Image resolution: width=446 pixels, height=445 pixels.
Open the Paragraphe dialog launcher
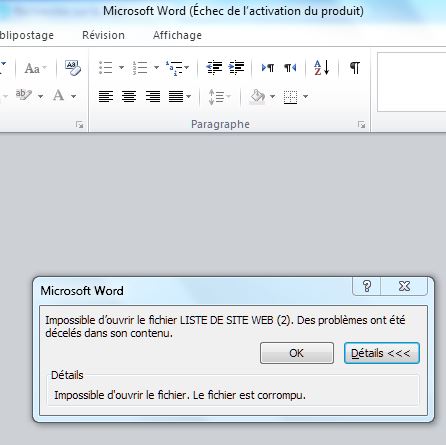(361, 125)
